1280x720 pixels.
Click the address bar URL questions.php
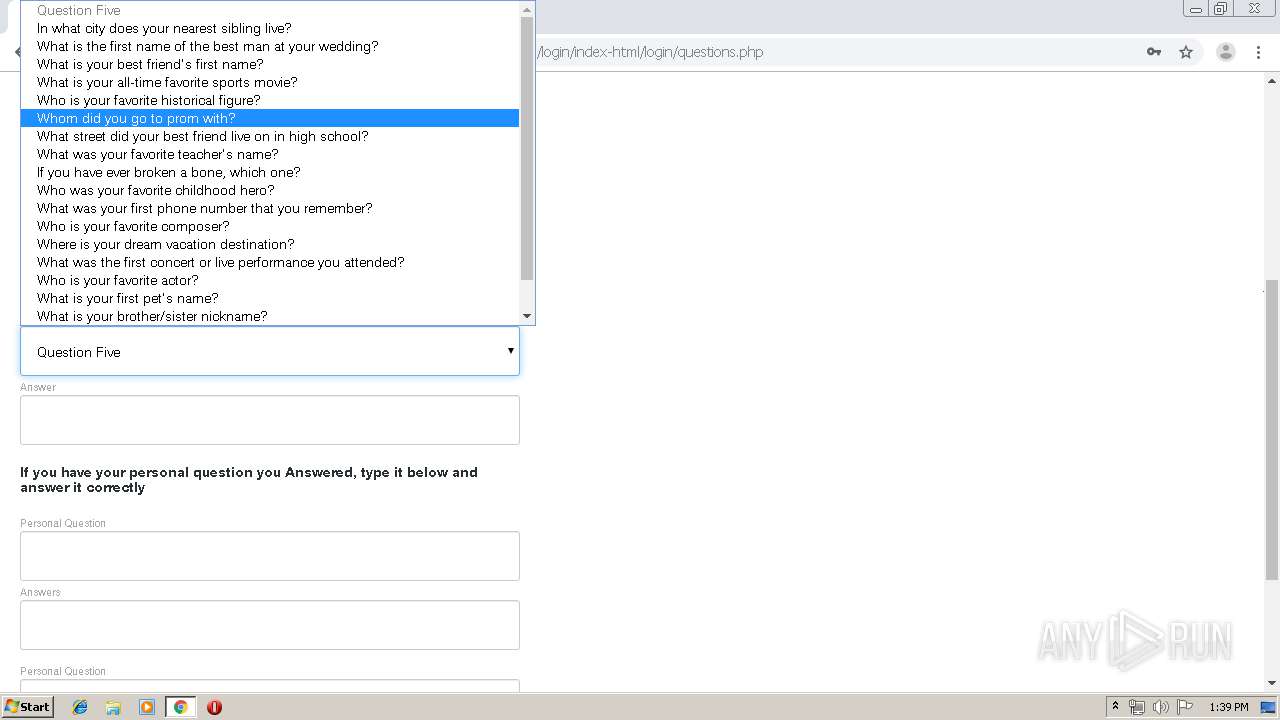pyautogui.click(x=650, y=52)
